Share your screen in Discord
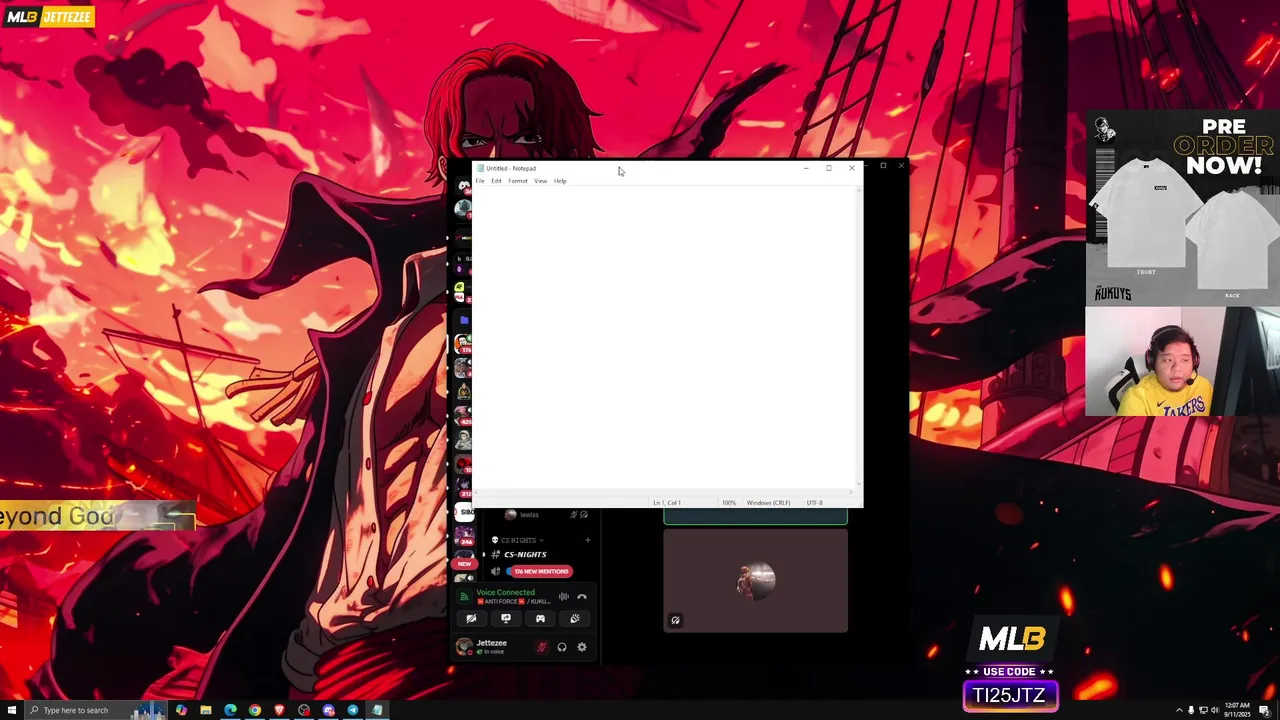 [x=506, y=619]
